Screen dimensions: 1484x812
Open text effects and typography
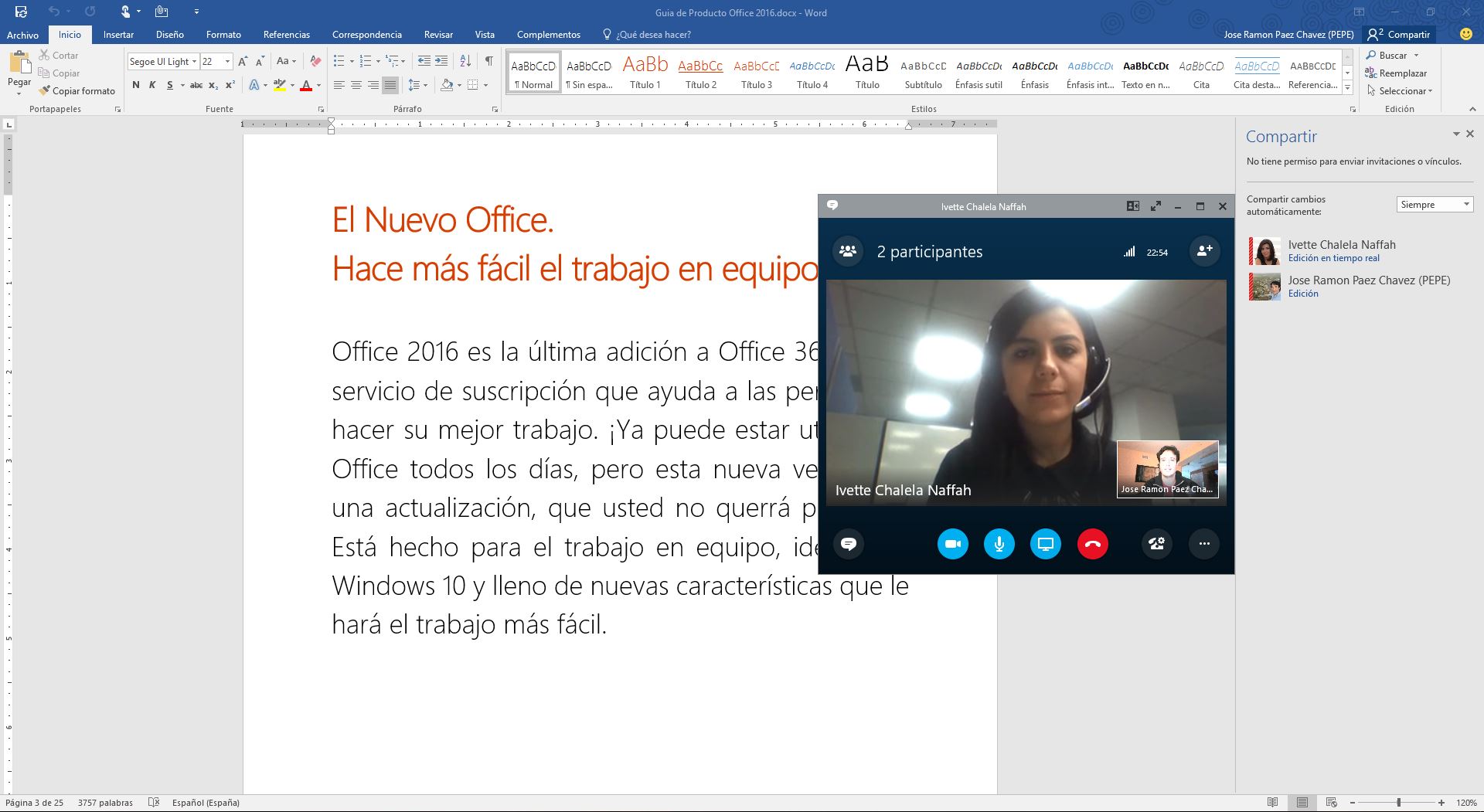(x=254, y=85)
